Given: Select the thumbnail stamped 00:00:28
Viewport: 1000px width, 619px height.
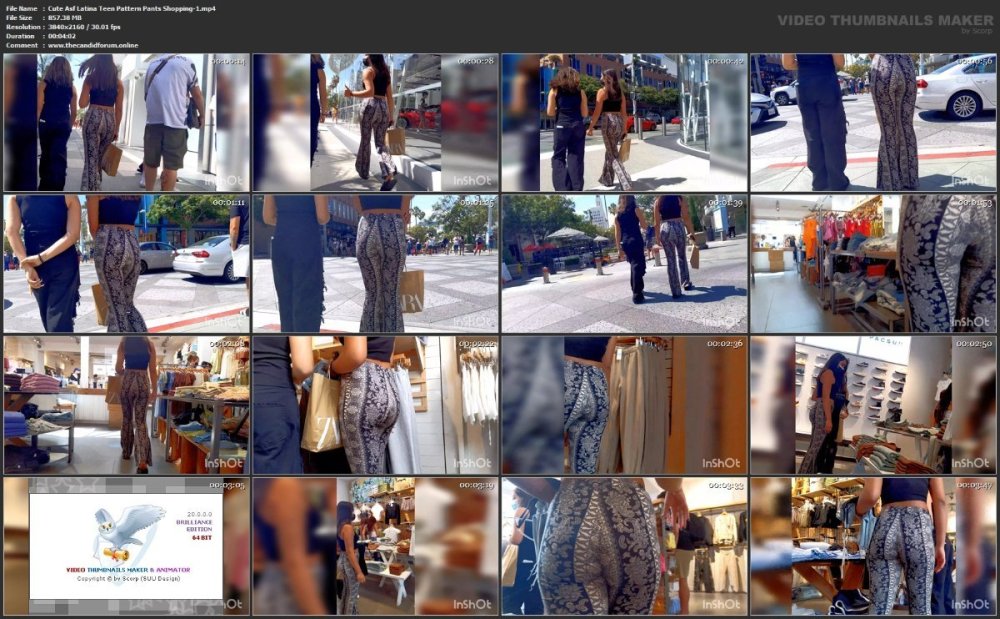Looking at the screenshot, I should [x=375, y=122].
